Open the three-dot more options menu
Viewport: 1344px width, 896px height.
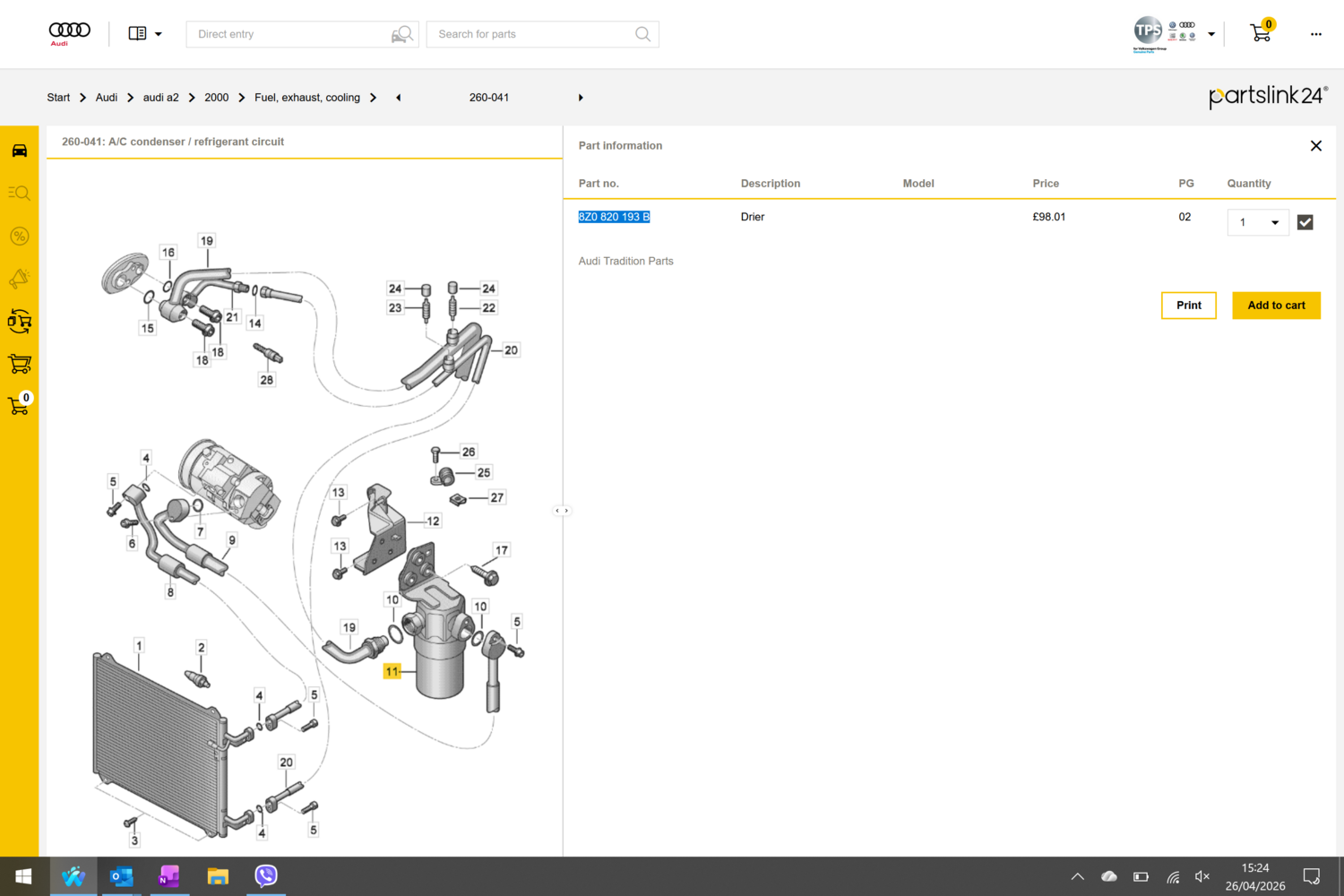[x=1315, y=34]
